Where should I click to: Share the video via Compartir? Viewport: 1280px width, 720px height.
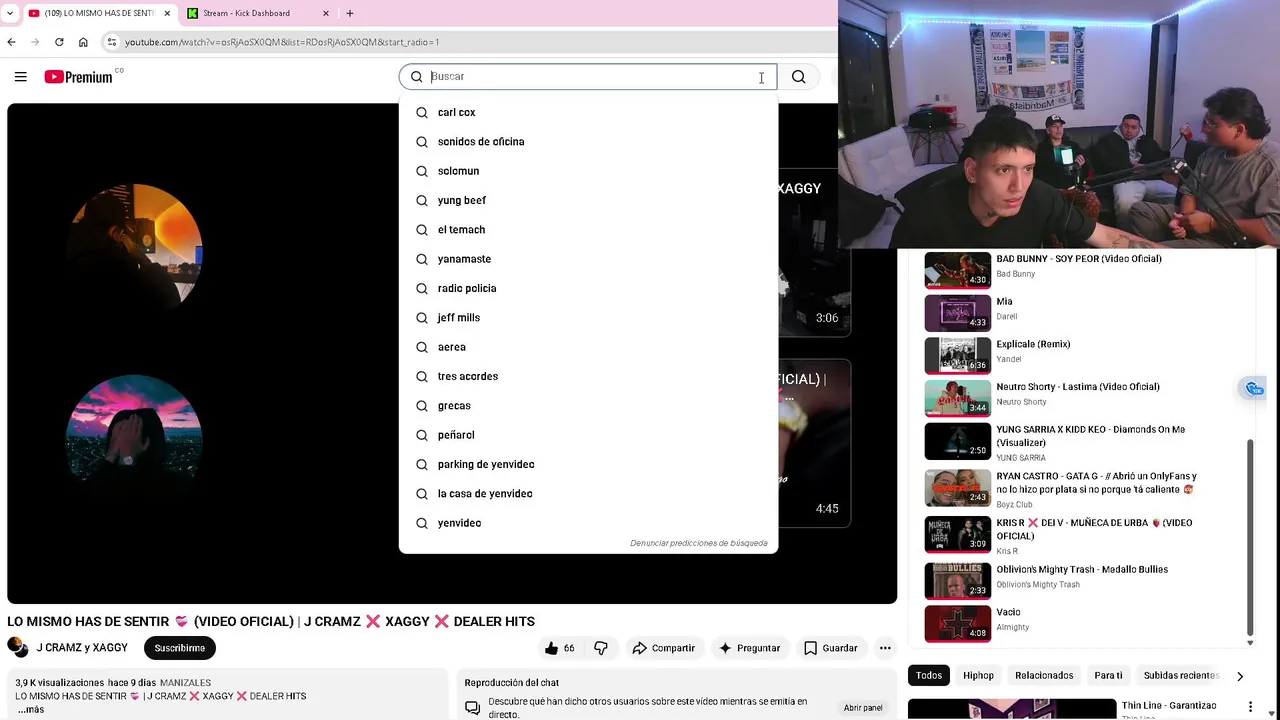click(x=663, y=648)
